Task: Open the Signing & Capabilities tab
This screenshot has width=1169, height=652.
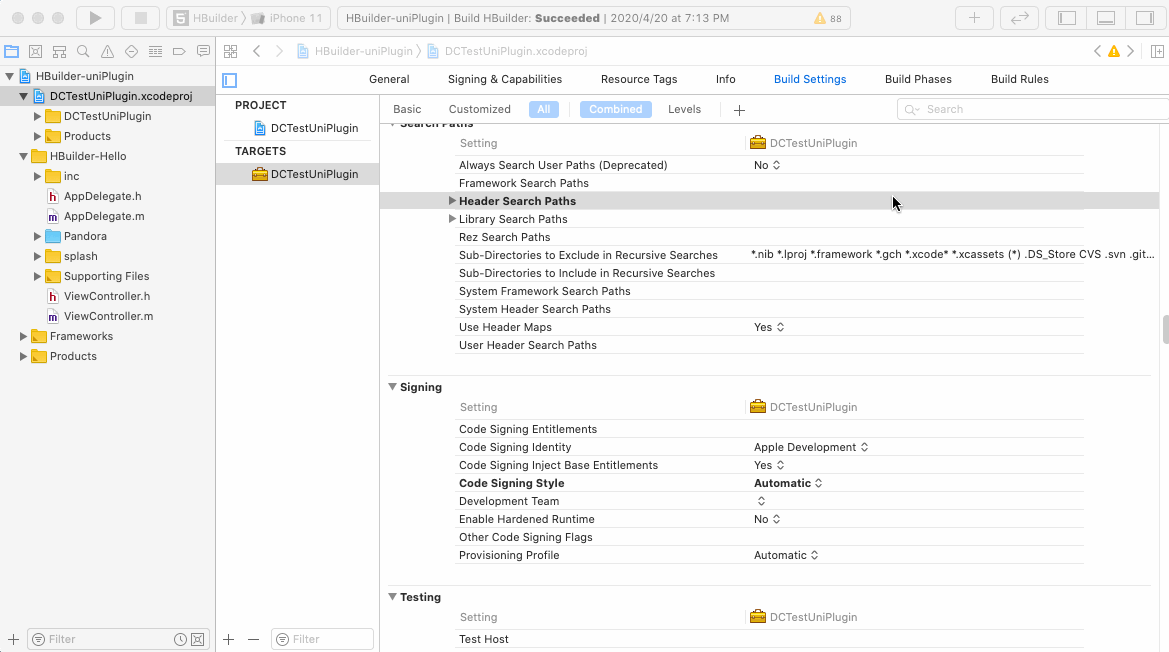Action: 504,79
